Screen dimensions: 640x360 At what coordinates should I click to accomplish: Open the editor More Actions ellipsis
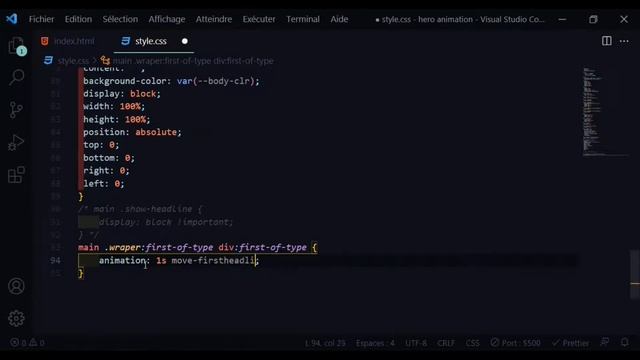click(624, 41)
